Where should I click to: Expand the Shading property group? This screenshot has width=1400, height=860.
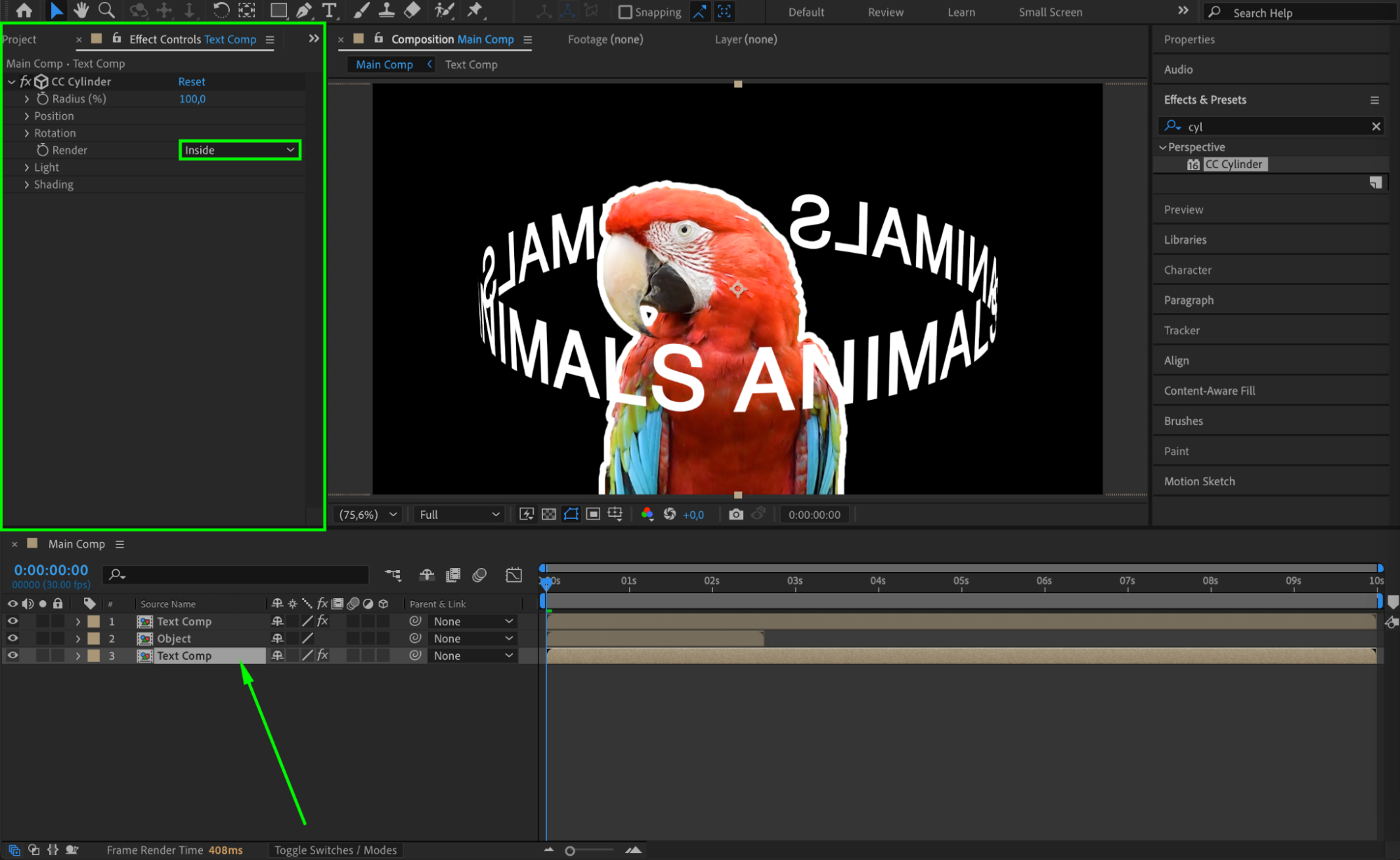click(27, 185)
